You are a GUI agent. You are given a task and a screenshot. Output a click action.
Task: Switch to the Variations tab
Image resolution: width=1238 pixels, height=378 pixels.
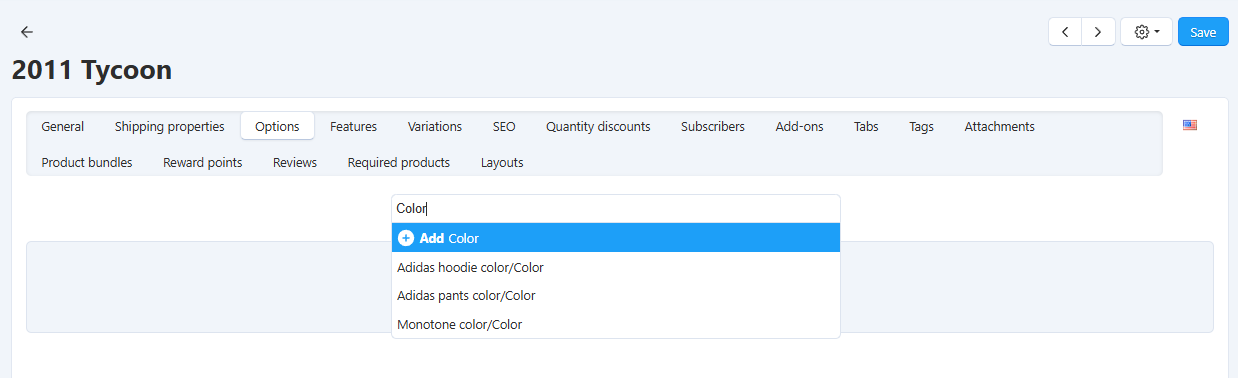(x=435, y=126)
